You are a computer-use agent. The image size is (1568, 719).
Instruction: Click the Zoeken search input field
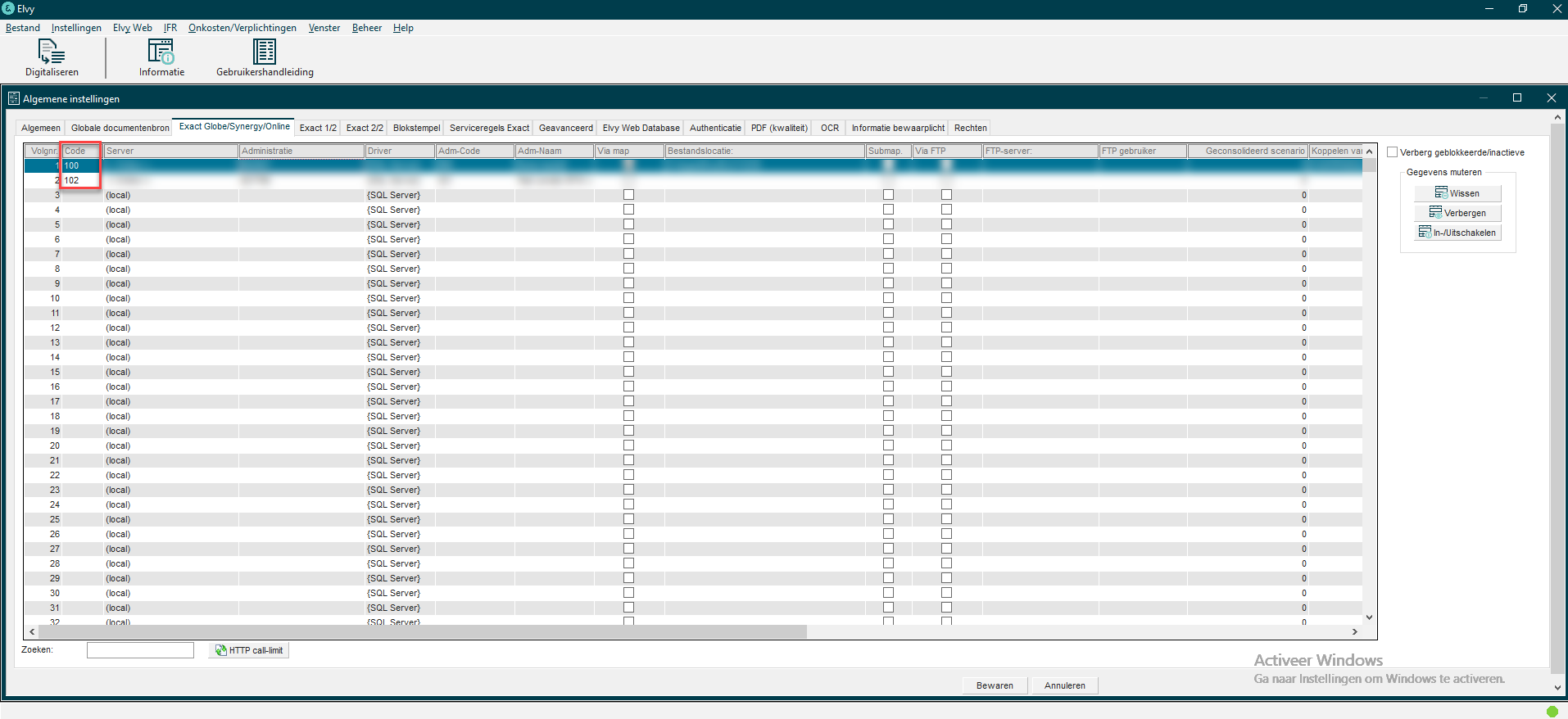coord(140,650)
